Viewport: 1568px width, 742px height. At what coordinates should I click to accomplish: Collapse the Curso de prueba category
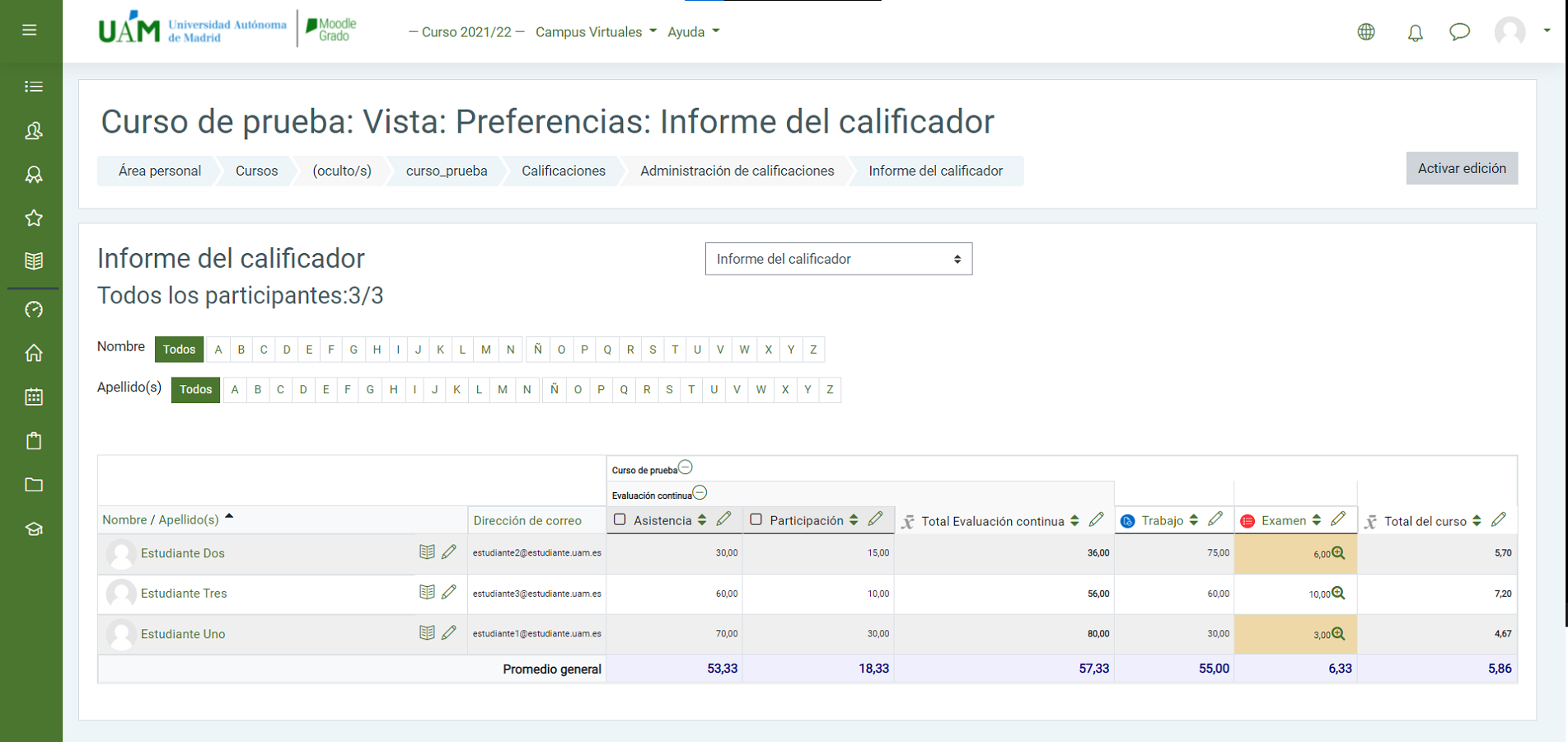(x=686, y=467)
